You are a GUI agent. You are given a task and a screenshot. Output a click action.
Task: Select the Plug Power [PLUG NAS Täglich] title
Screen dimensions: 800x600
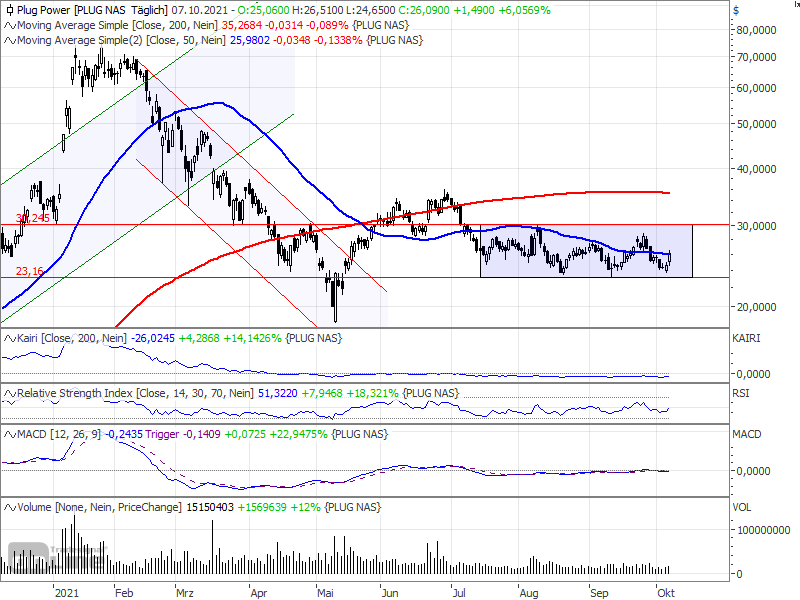tap(92, 10)
